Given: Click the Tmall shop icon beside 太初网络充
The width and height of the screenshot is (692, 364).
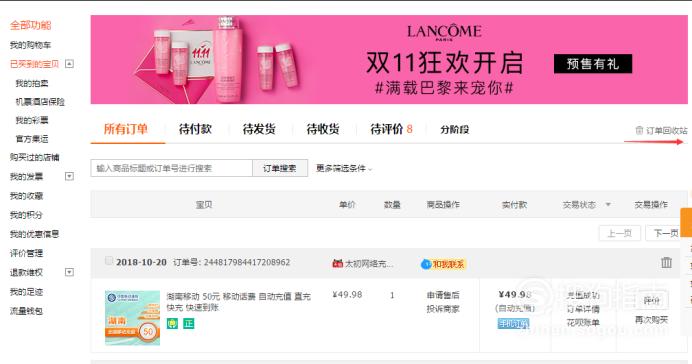Looking at the screenshot, I should (337, 263).
